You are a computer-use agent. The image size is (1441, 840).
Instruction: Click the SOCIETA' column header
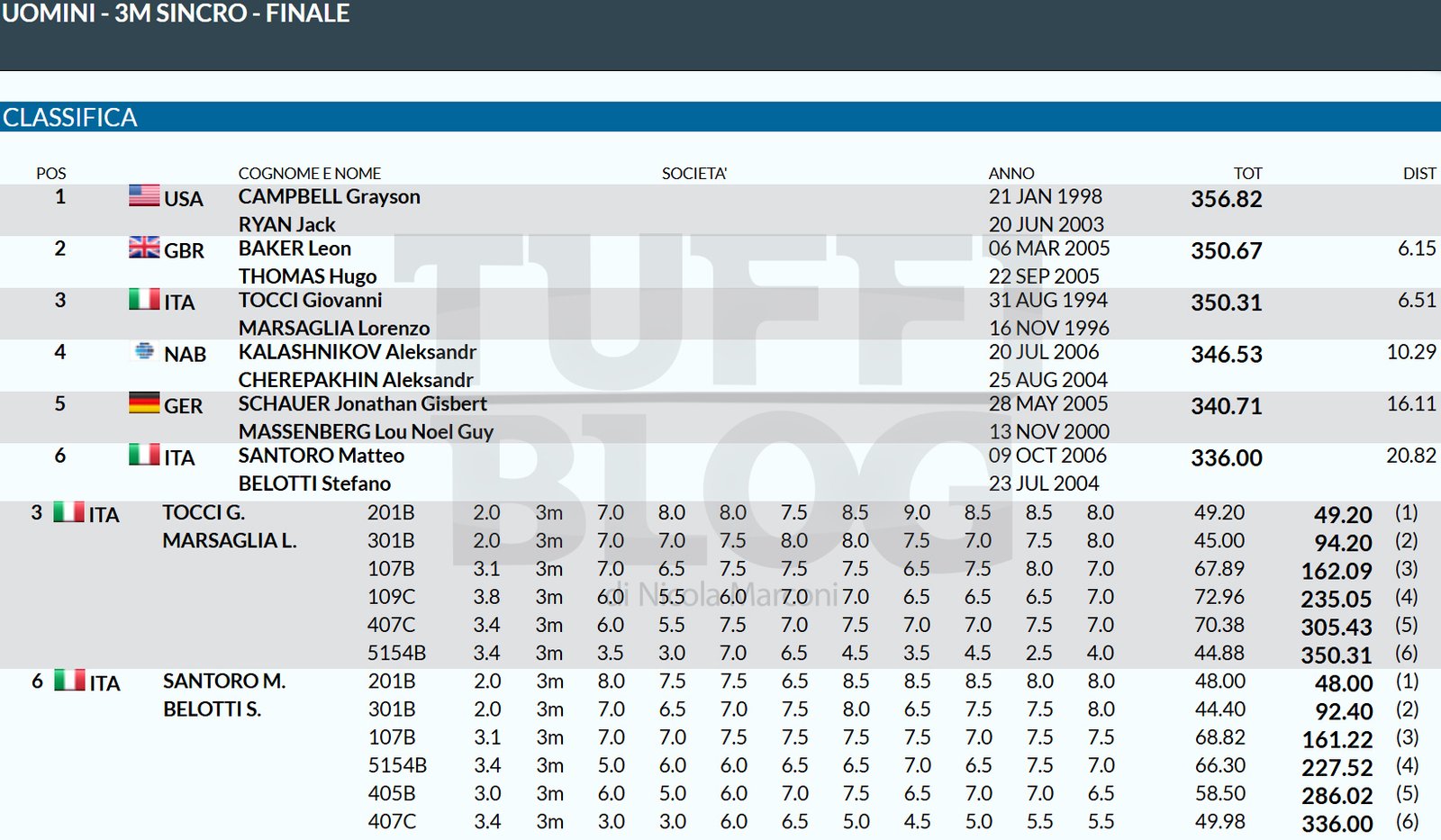point(693,173)
